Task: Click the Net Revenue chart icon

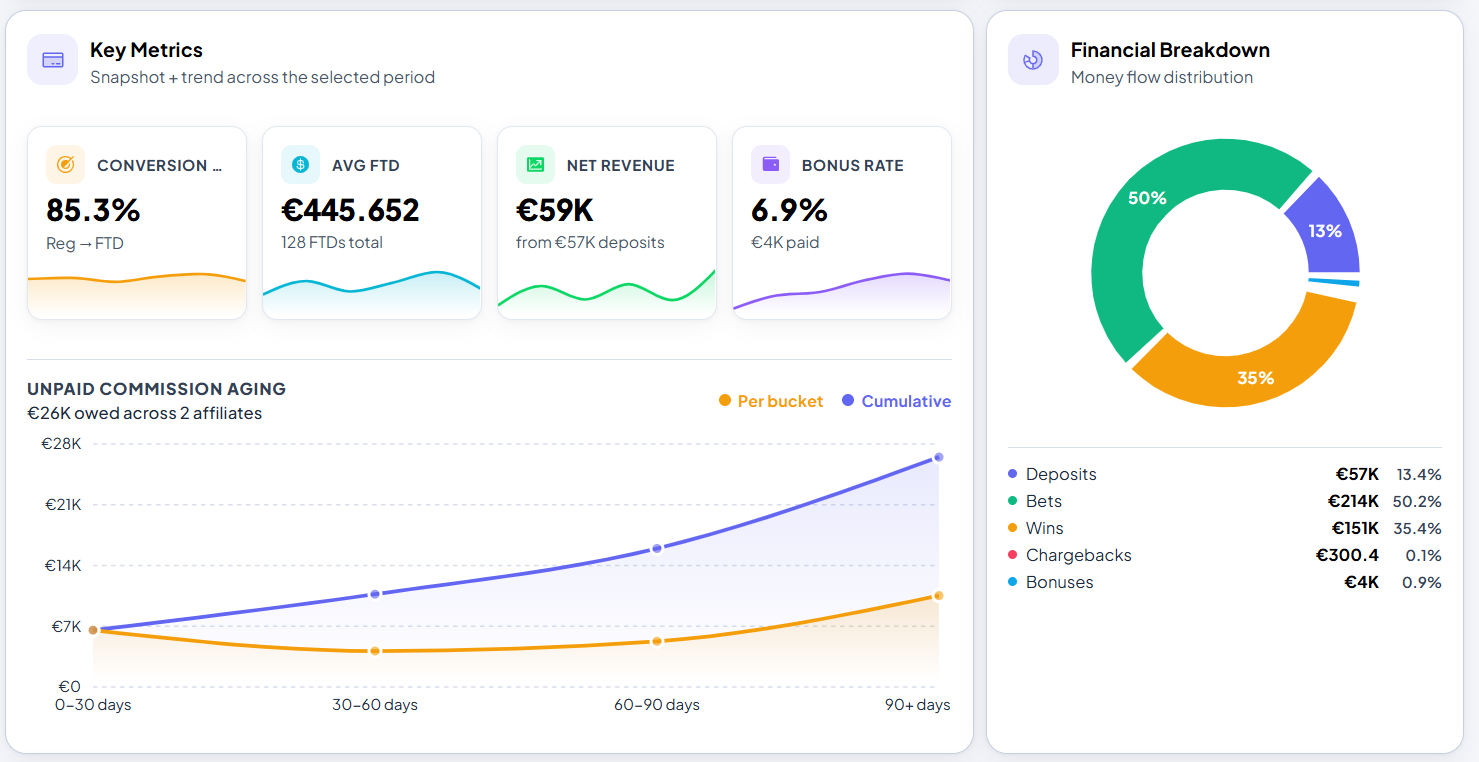Action: click(535, 165)
